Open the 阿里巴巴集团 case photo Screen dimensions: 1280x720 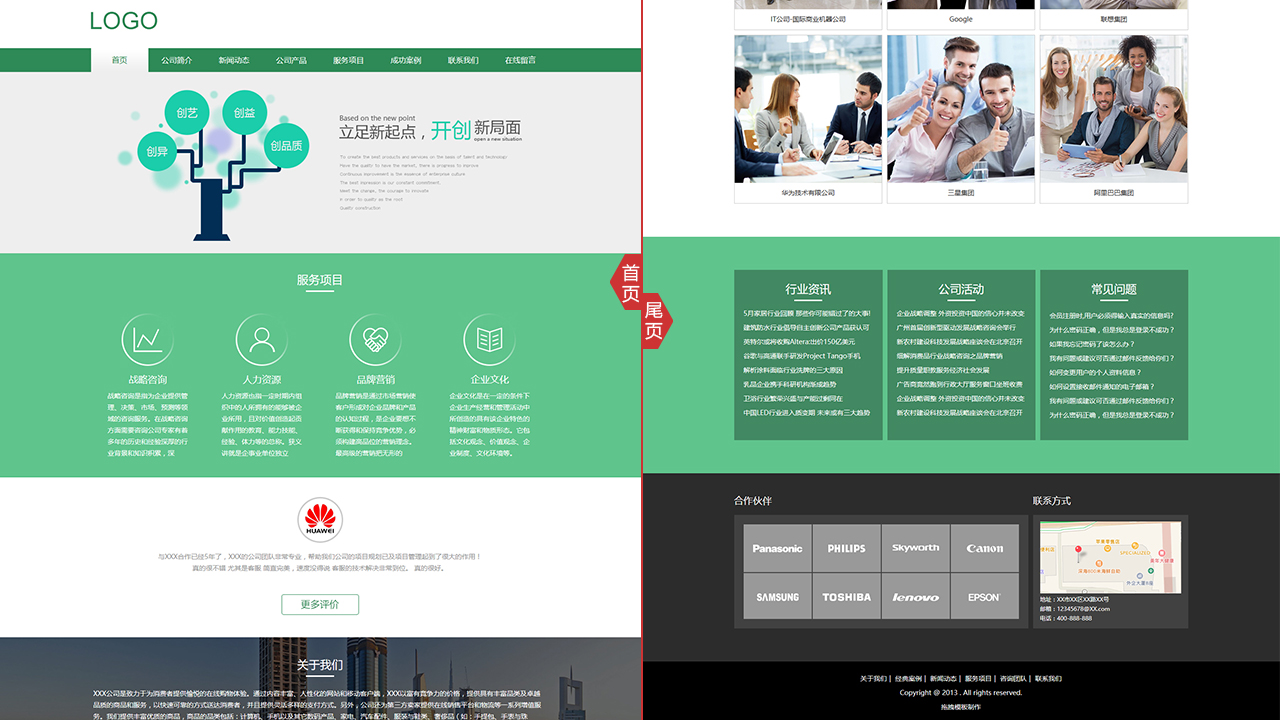click(1114, 109)
